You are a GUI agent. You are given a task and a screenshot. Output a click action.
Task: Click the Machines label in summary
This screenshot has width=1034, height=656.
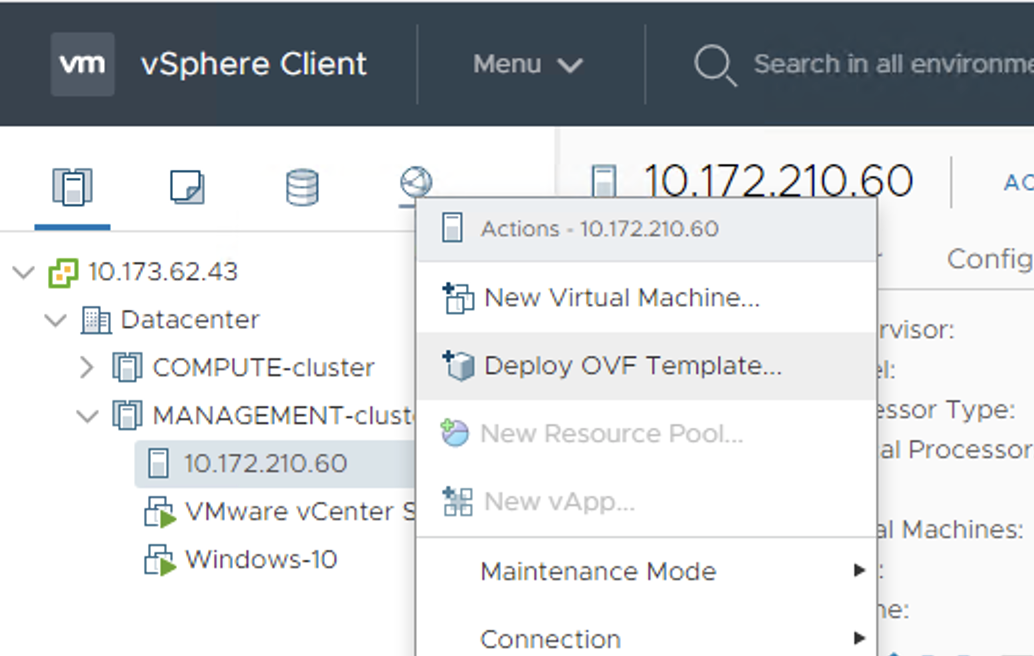click(952, 529)
